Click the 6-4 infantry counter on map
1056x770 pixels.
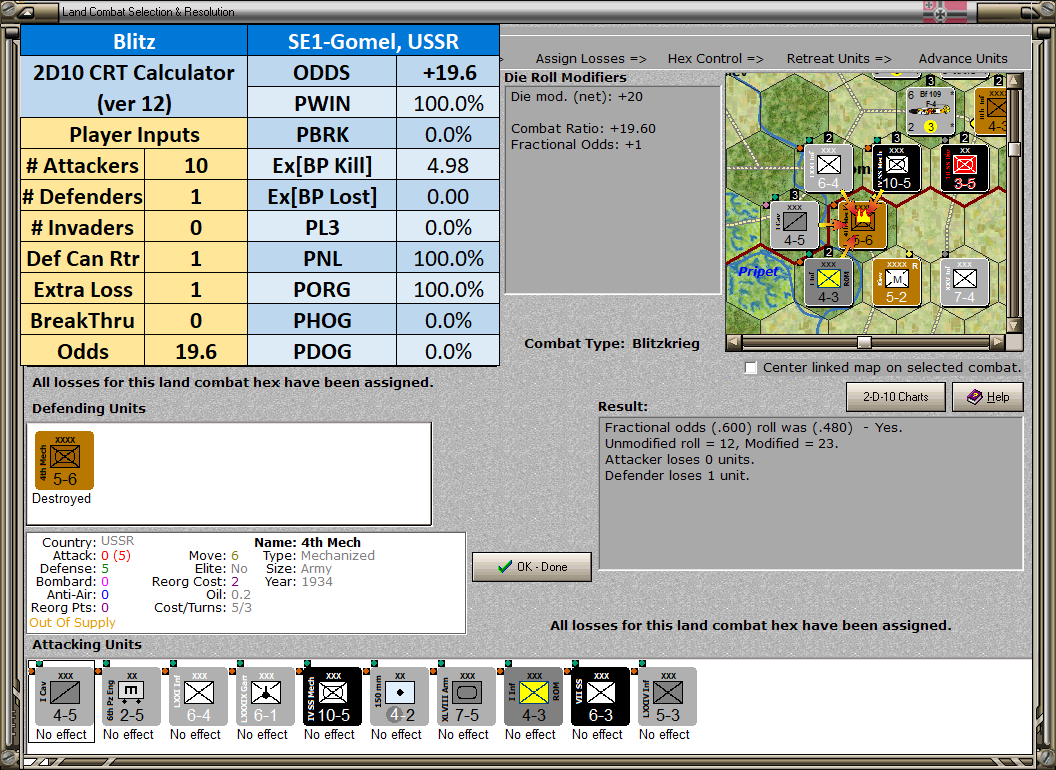point(828,168)
